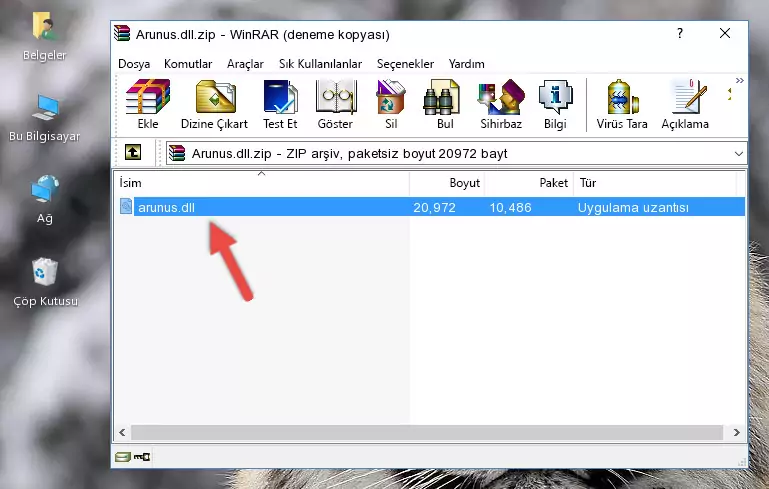Screen dimensions: 769x489
Task: Open the archive path dropdown
Action: [739, 154]
